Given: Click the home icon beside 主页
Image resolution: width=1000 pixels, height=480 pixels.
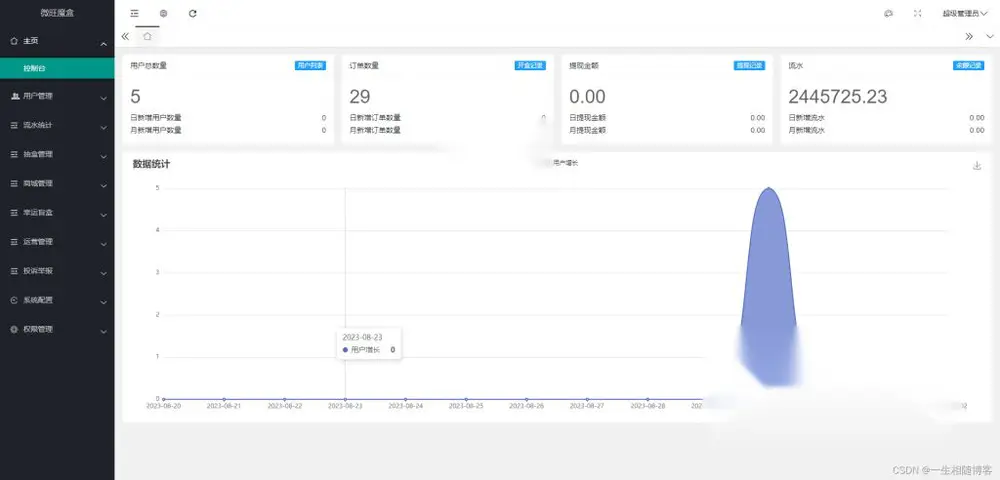Looking at the screenshot, I should point(15,41).
